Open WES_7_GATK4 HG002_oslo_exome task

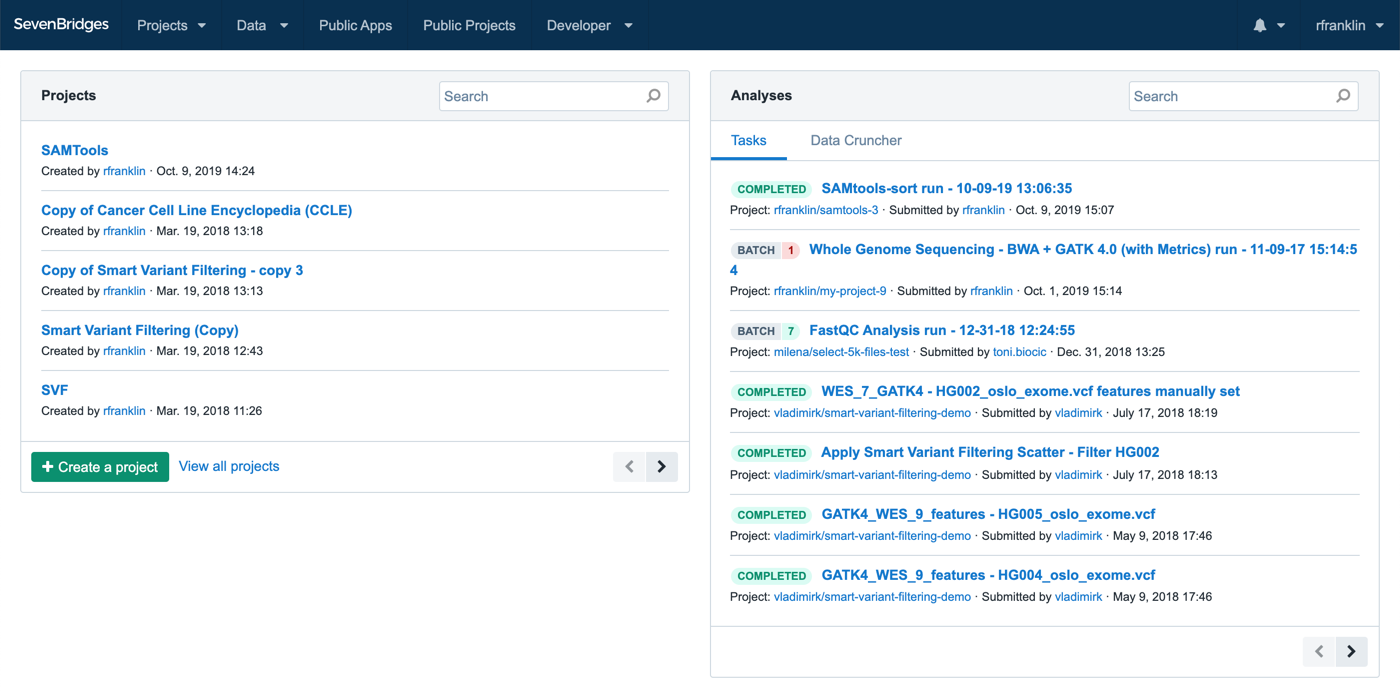pos(1031,391)
